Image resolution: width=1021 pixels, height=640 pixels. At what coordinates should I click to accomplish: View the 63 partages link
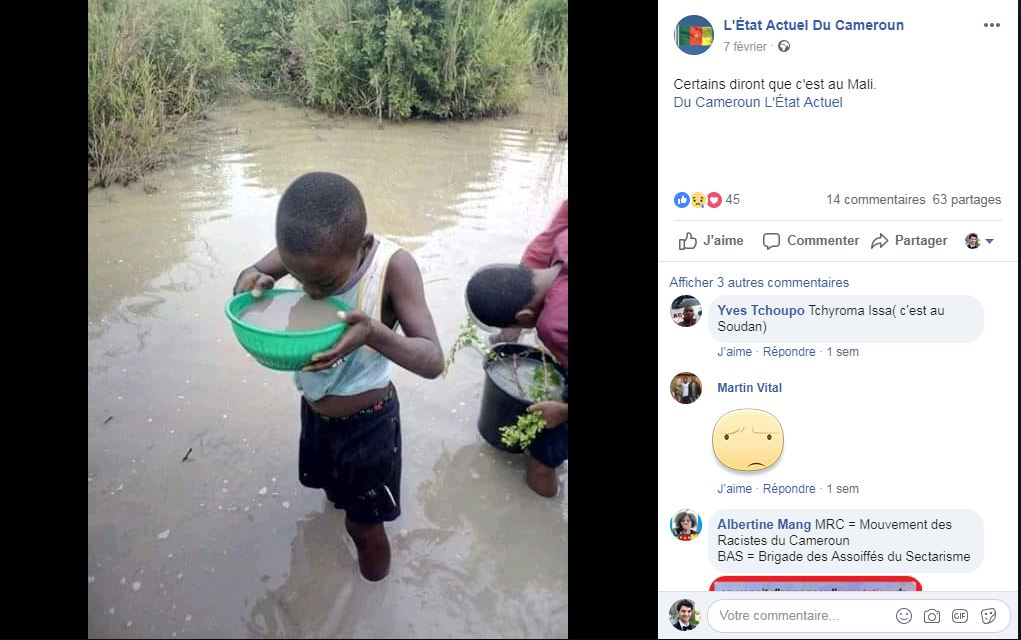point(967,200)
